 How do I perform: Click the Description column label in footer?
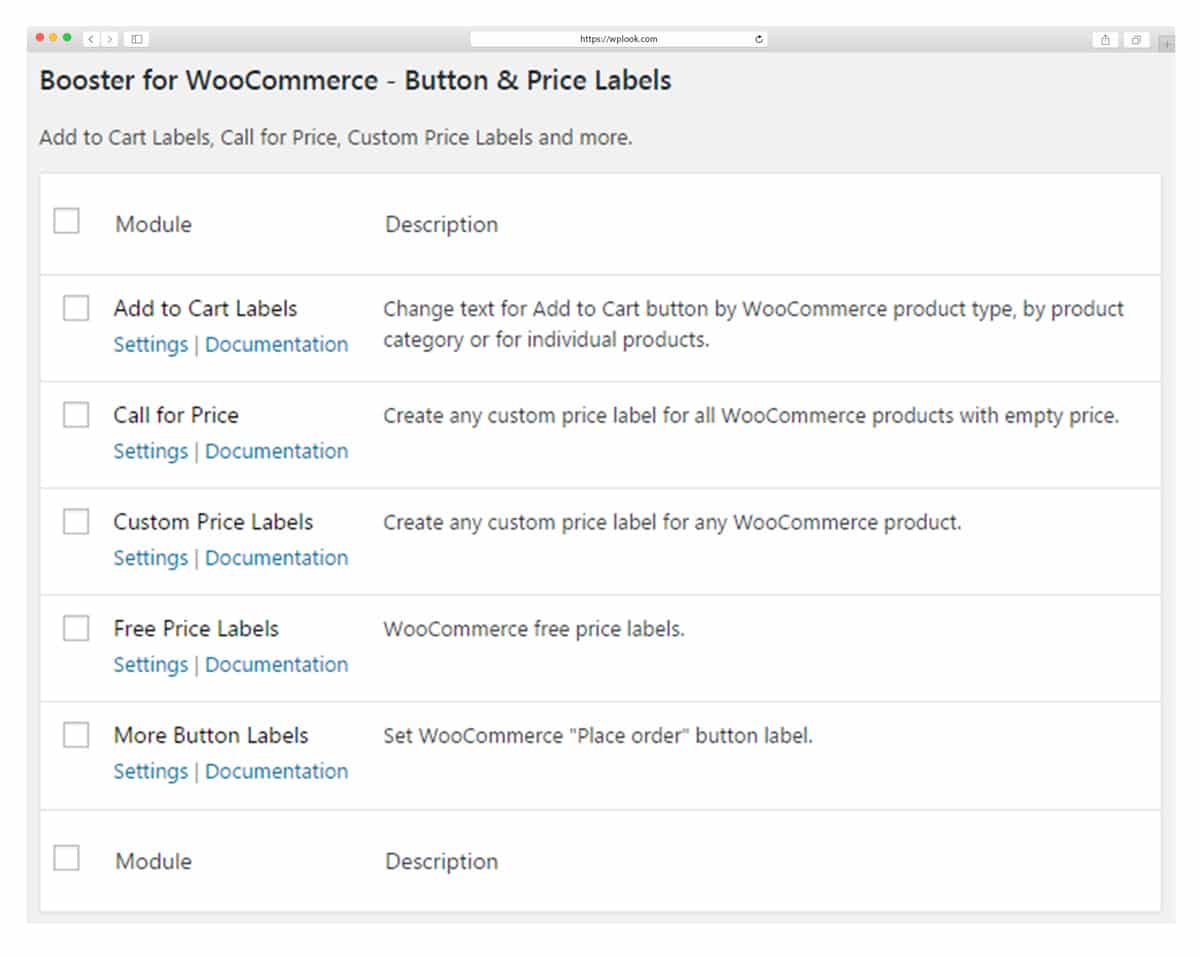coord(441,861)
